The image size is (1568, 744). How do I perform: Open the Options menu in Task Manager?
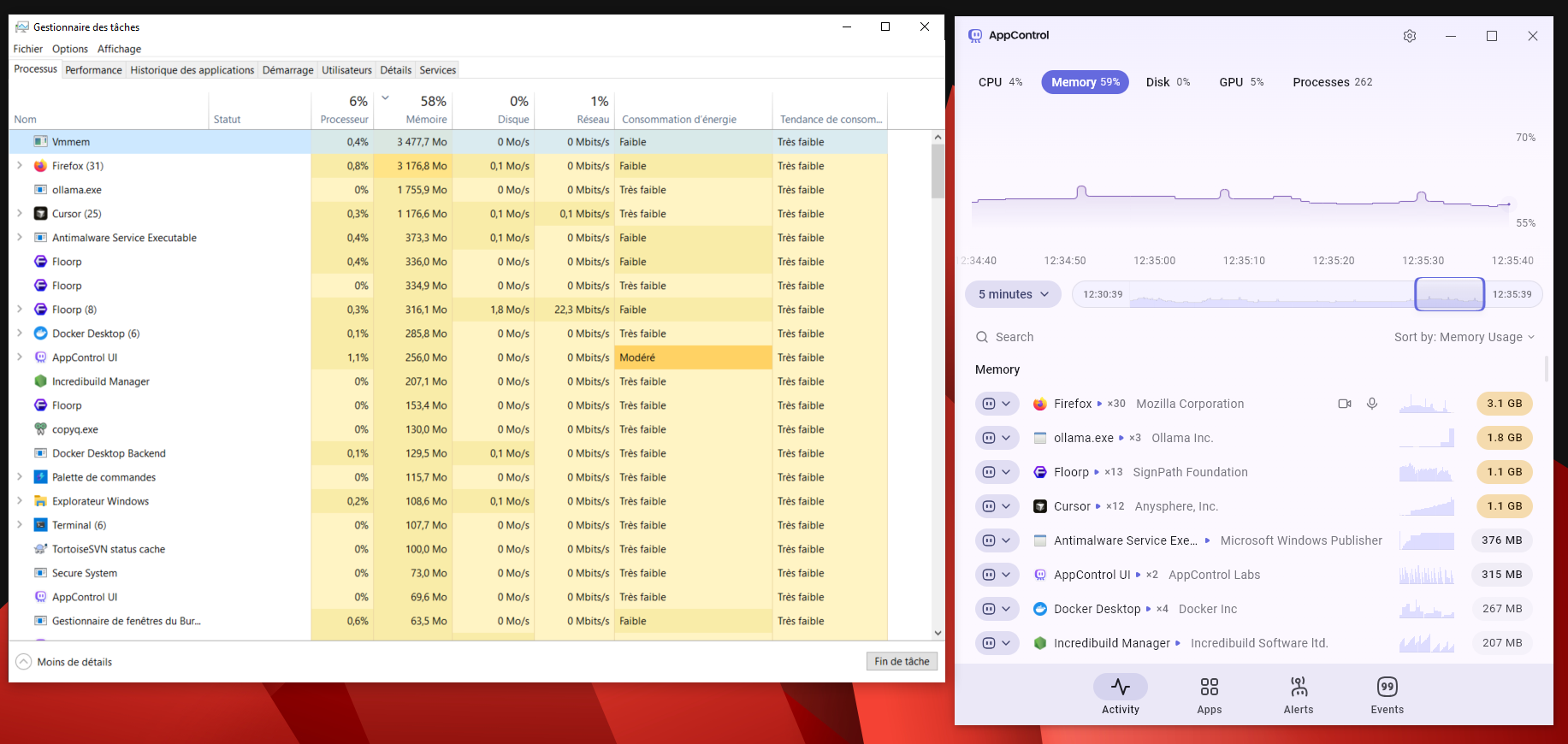(x=69, y=49)
